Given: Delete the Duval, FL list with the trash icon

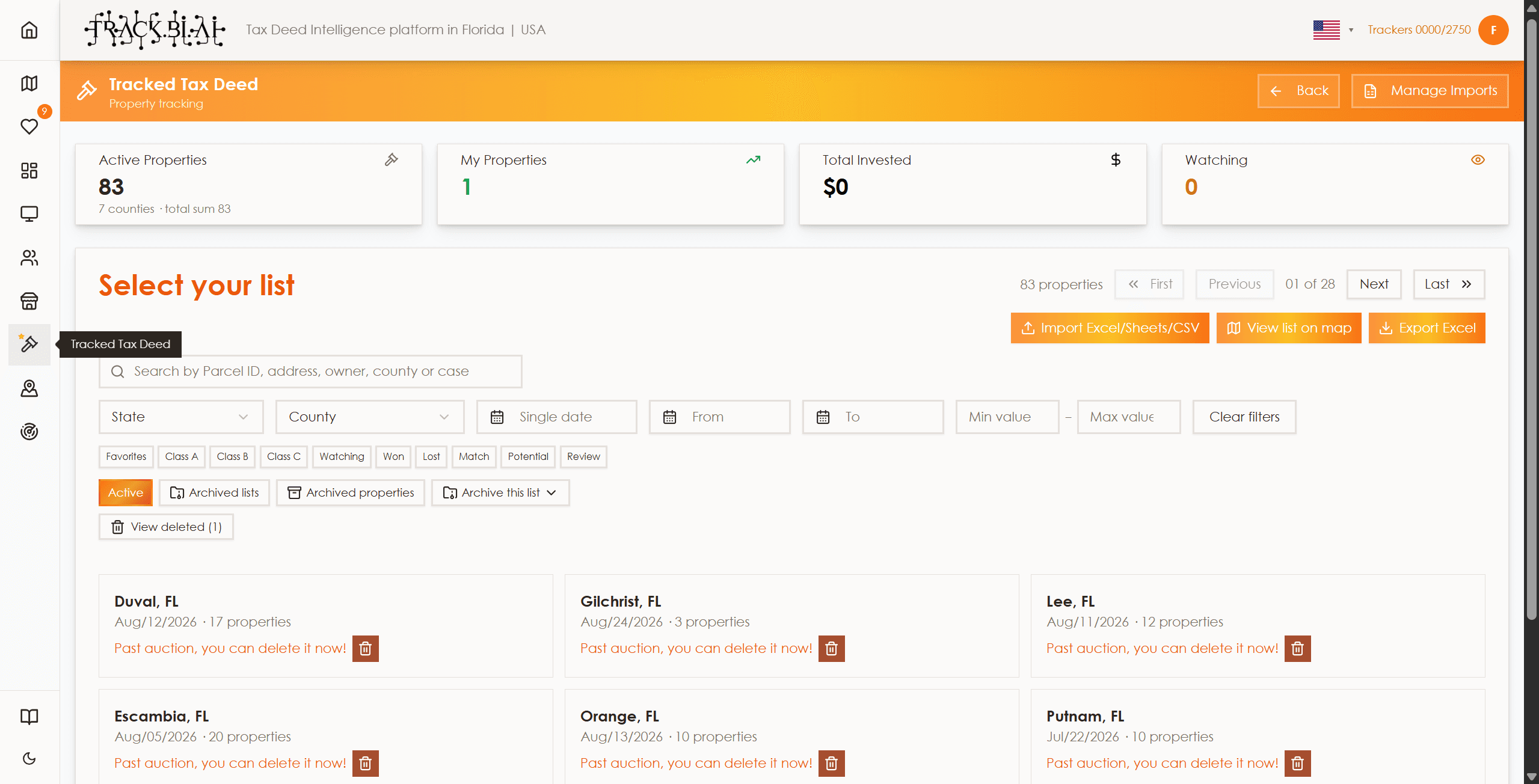Looking at the screenshot, I should point(365,649).
